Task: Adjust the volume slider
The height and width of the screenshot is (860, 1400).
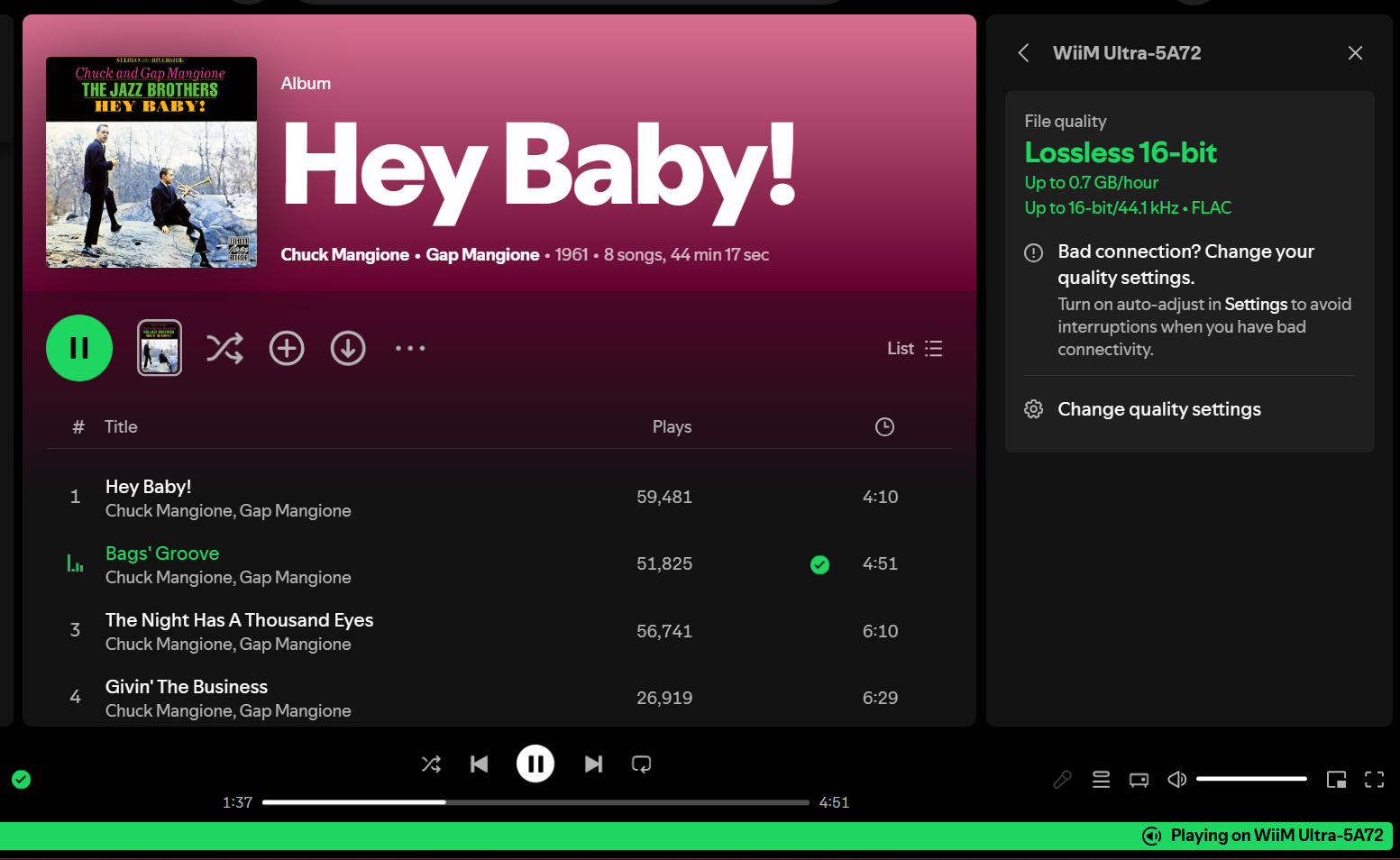Action: coord(1251,779)
